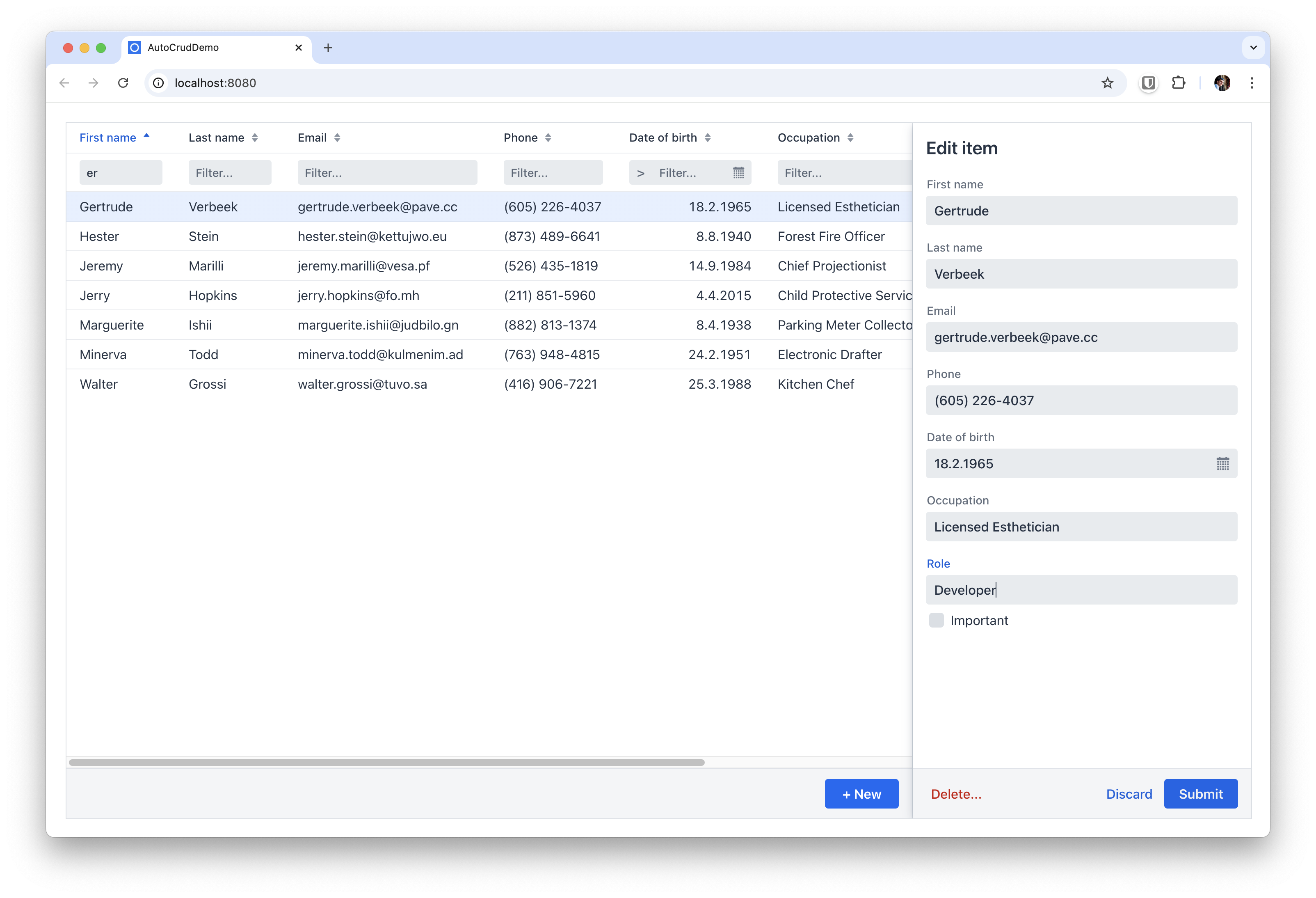Open the Chrome profile avatar
The height and width of the screenshot is (898, 1316).
1222,83
